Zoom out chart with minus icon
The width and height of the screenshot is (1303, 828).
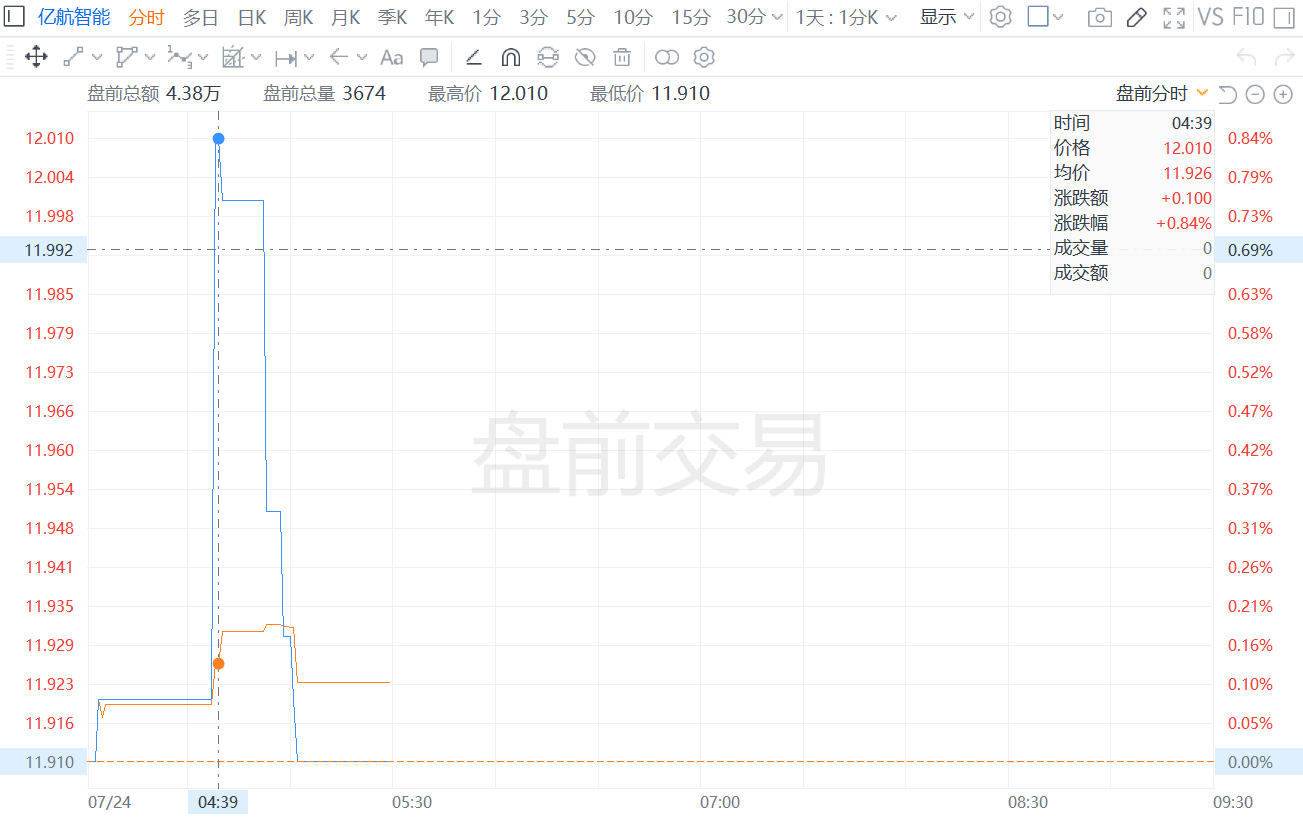click(1255, 94)
